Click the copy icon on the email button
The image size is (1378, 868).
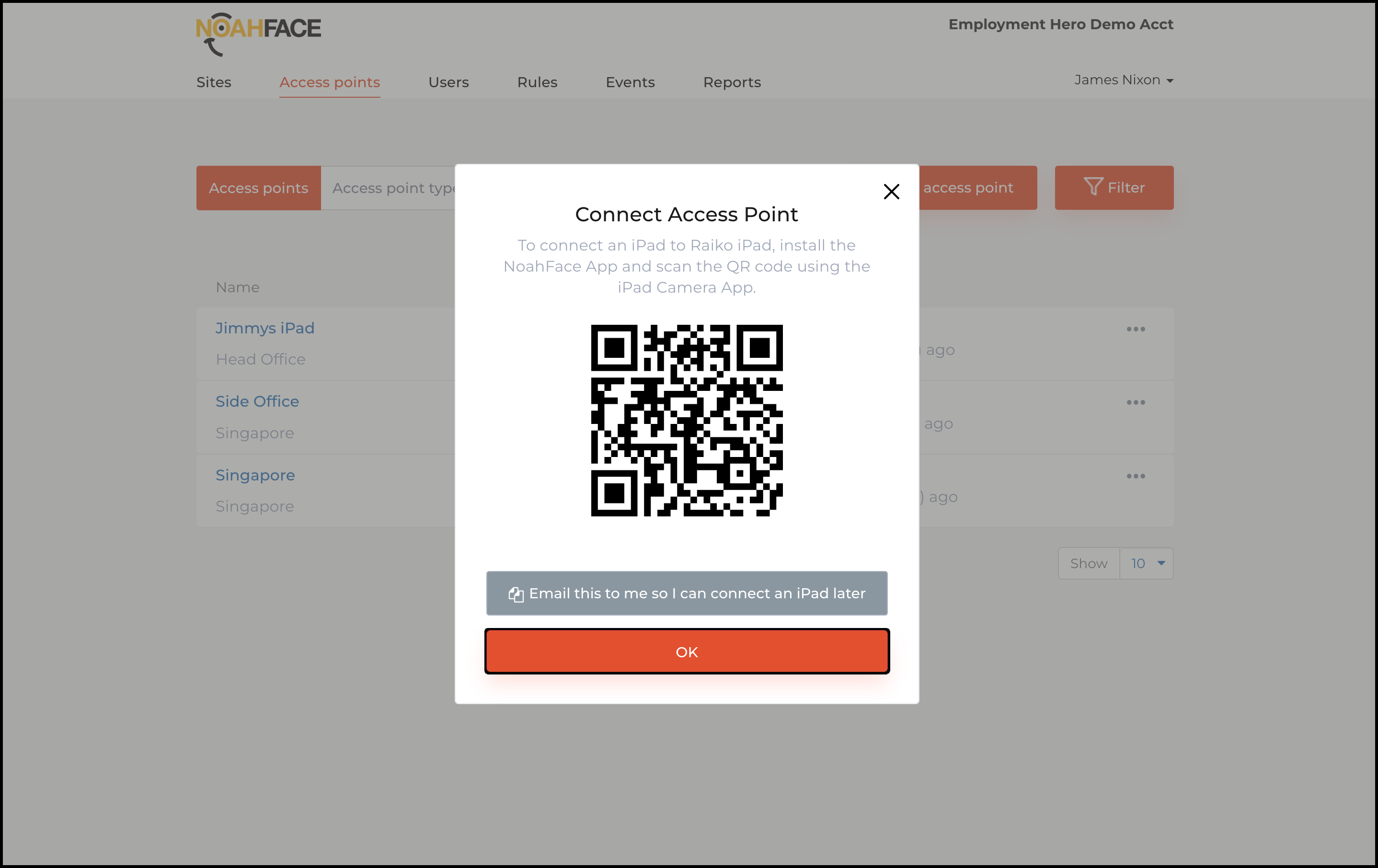(516, 594)
